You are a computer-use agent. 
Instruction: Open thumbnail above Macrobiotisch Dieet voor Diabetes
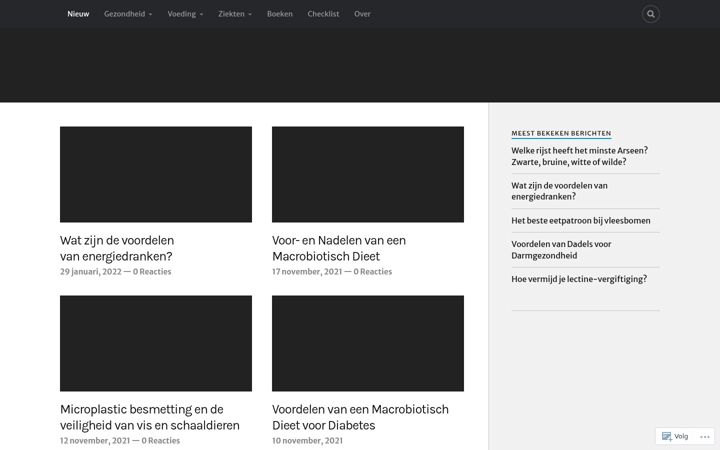click(x=368, y=343)
